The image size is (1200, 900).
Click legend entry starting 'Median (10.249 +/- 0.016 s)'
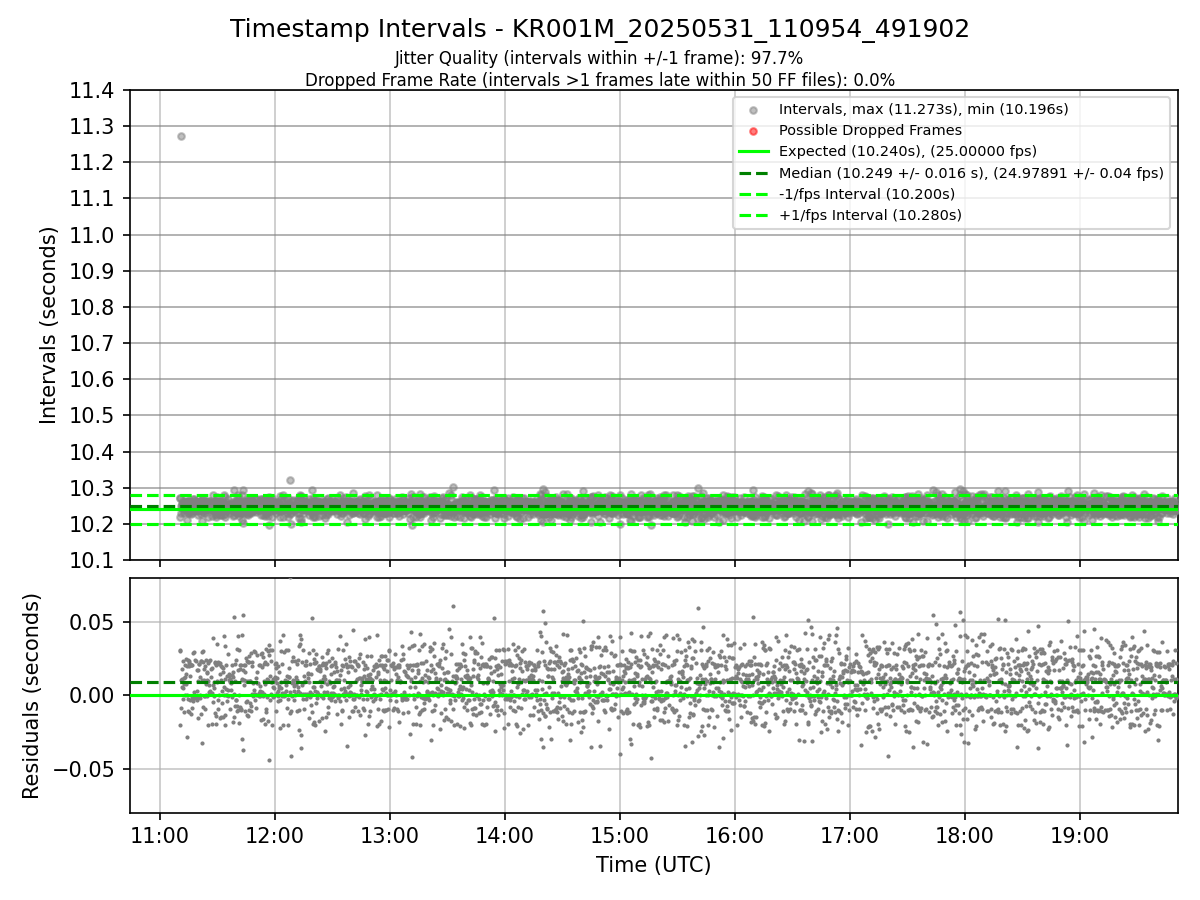point(971,172)
